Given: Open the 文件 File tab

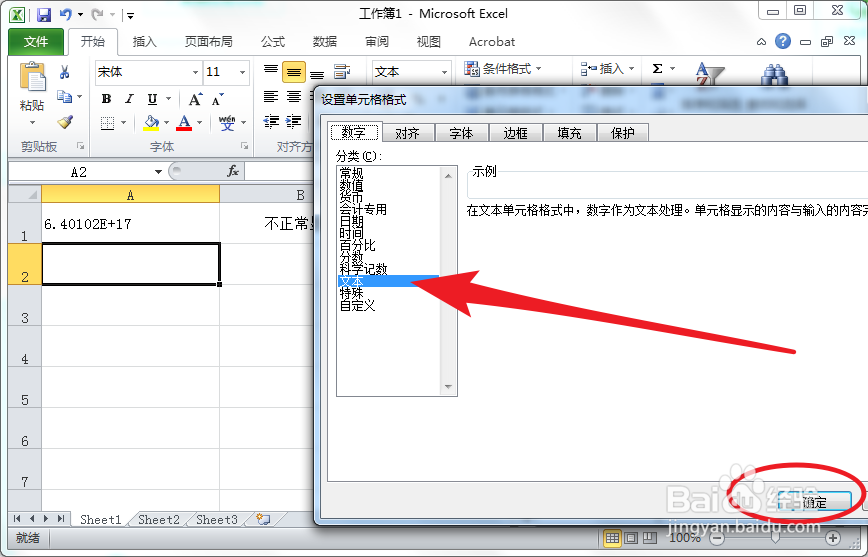Looking at the screenshot, I should 36,42.
